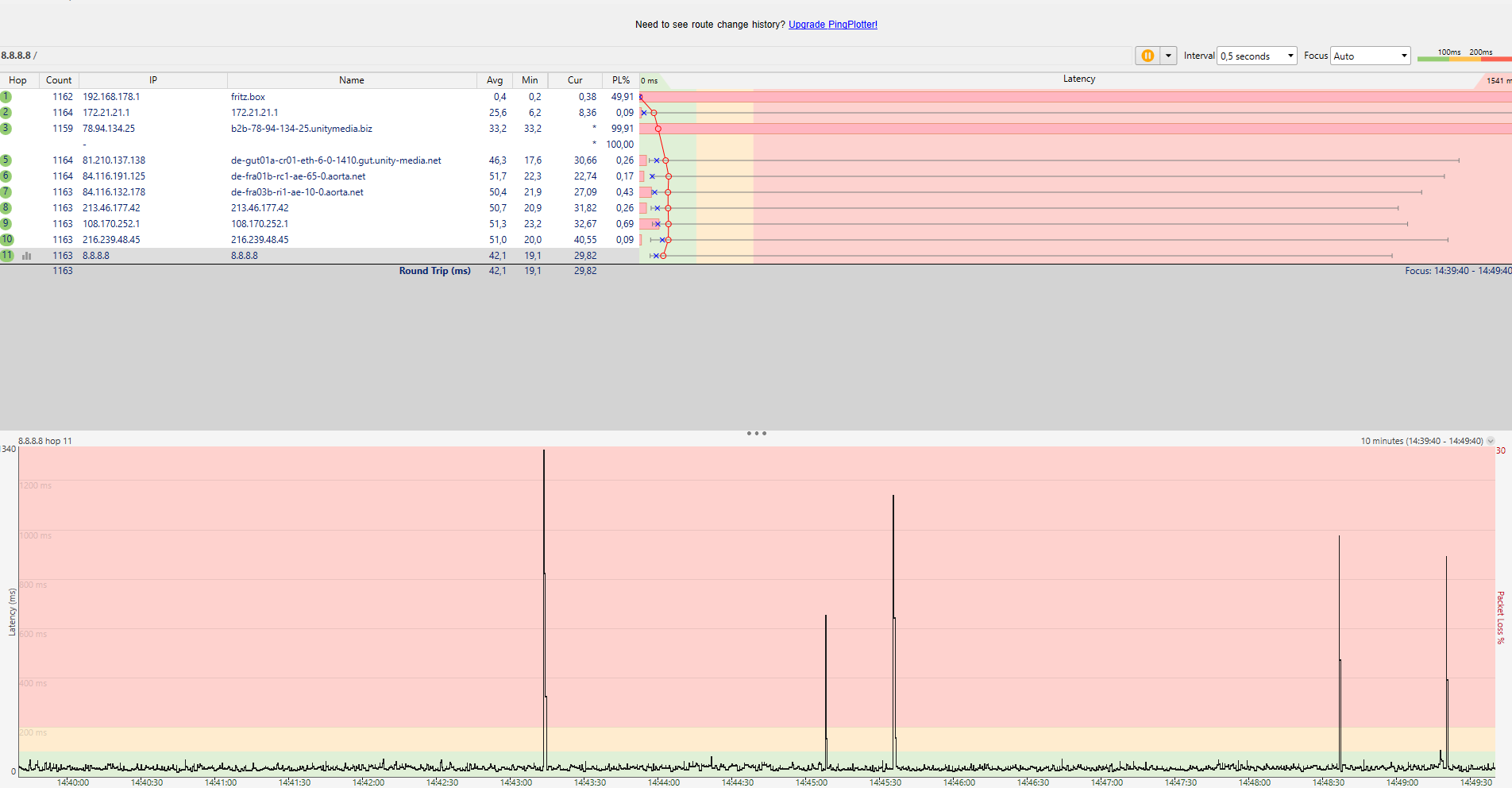Click the 8.8.8.8 target title at top left
Viewport: 1512px width, 788px height.
pyautogui.click(x=16, y=56)
